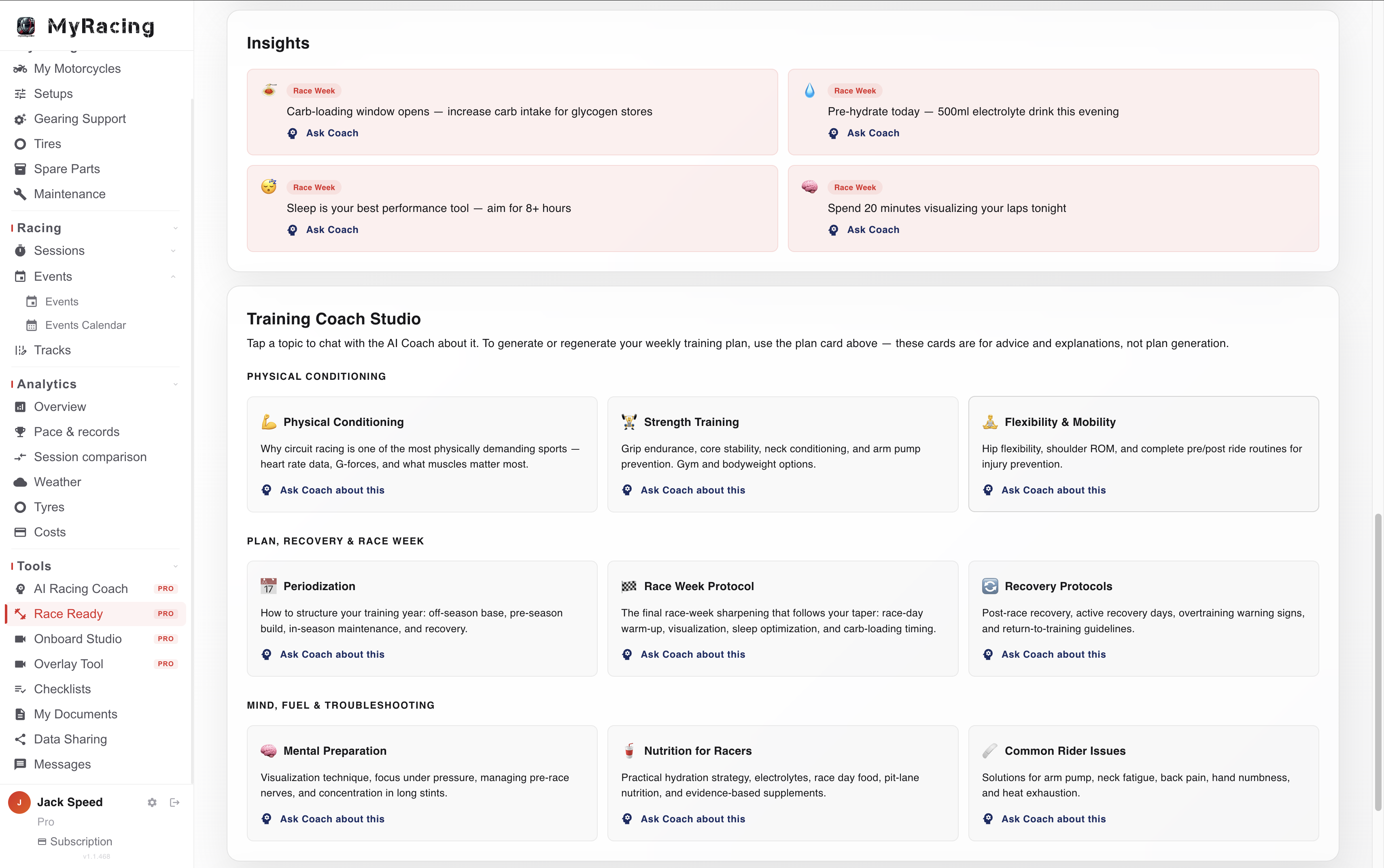Open the Subscription link
The height and width of the screenshot is (868, 1384).
75,842
